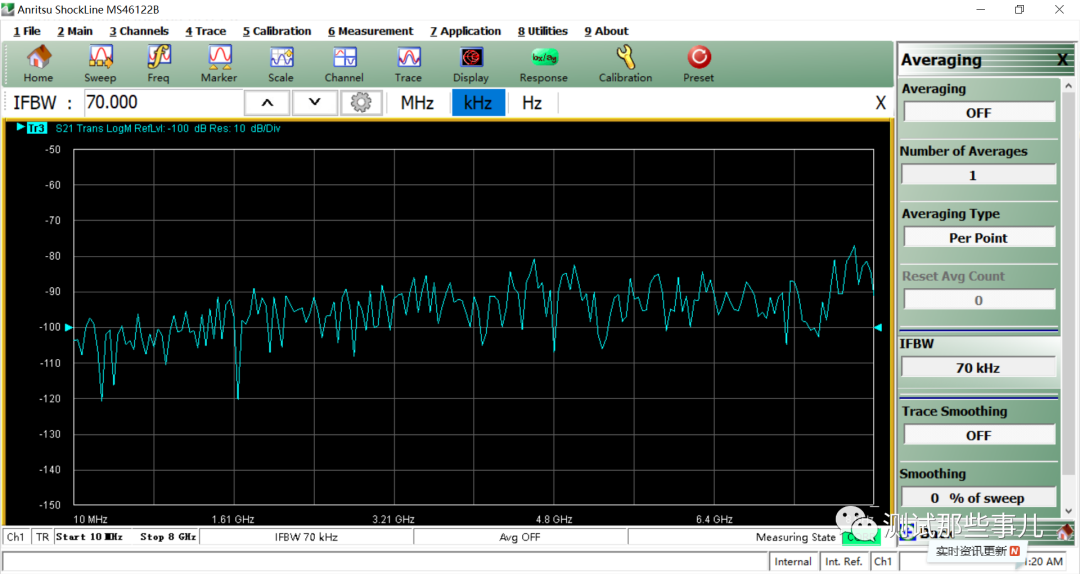Open the Calibration wrench icon
This screenshot has height=574, width=1080.
click(x=625, y=64)
